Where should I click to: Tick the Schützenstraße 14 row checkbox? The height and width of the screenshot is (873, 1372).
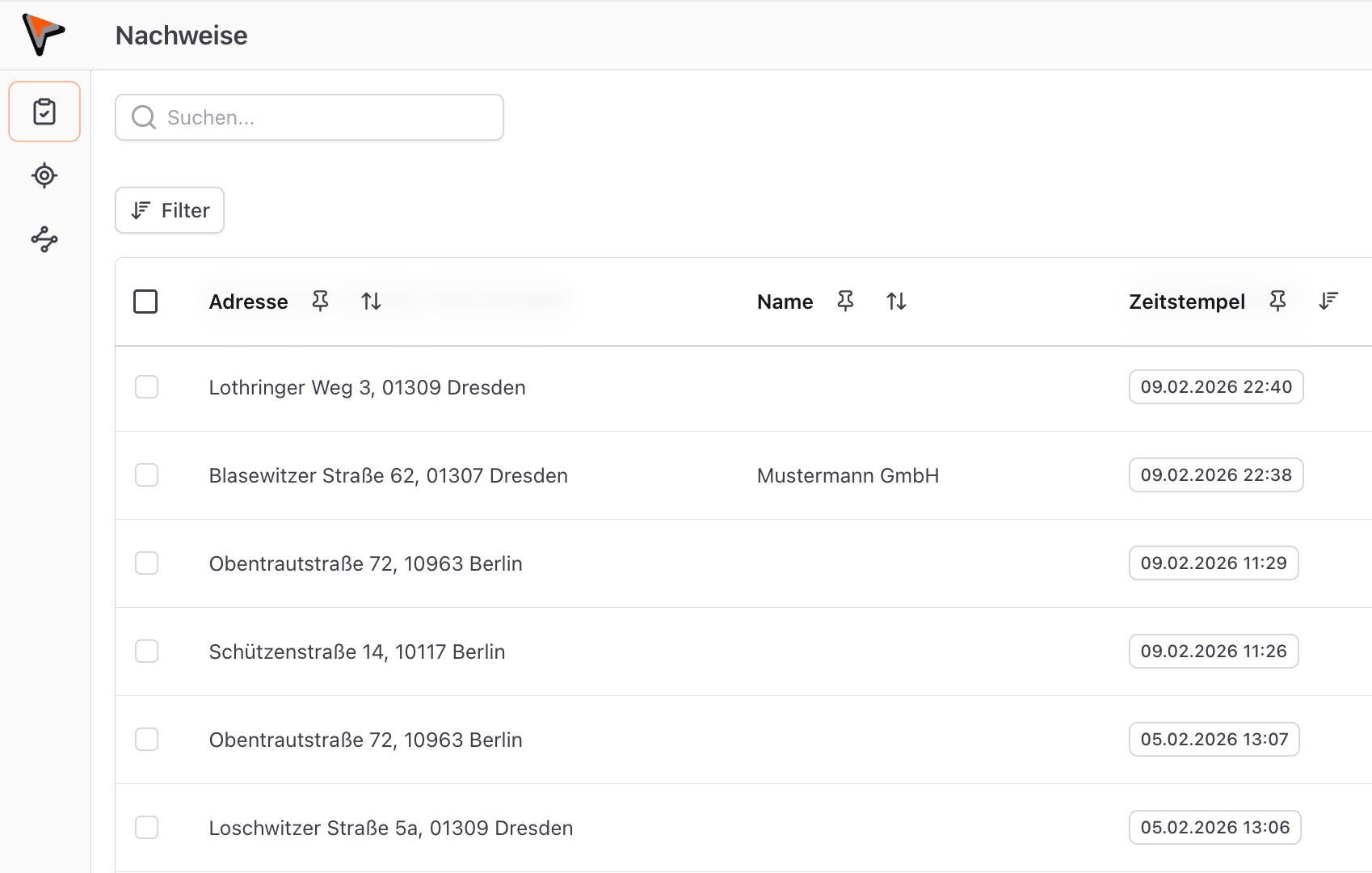[x=146, y=652]
